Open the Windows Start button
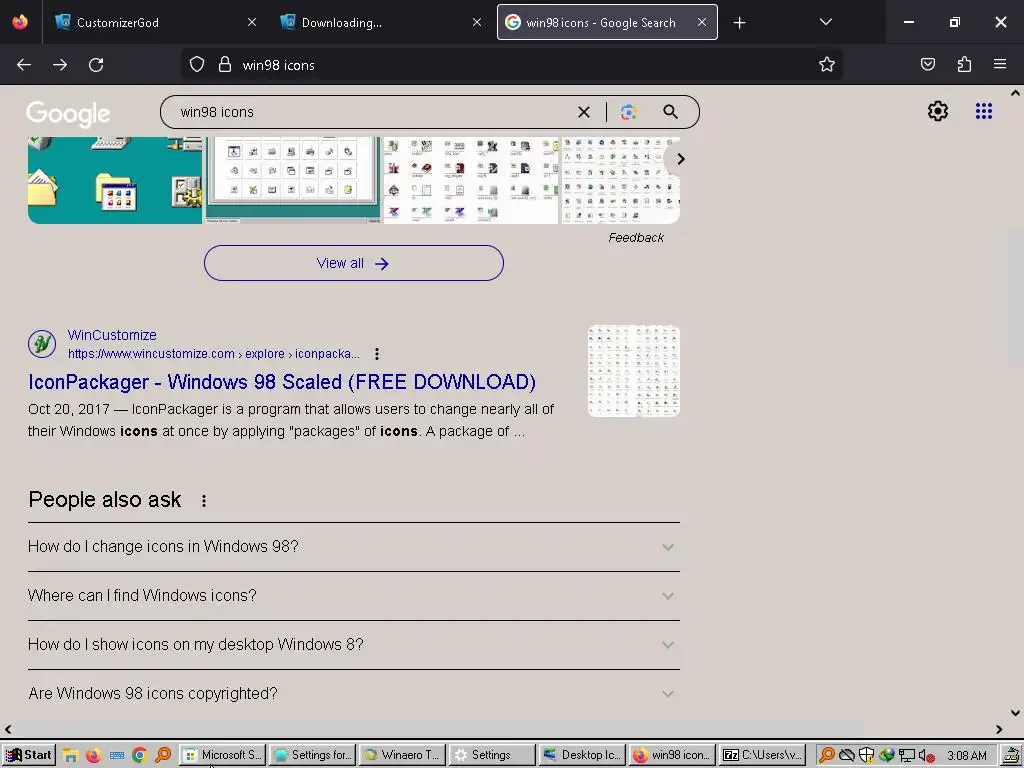 pyautogui.click(x=28, y=756)
